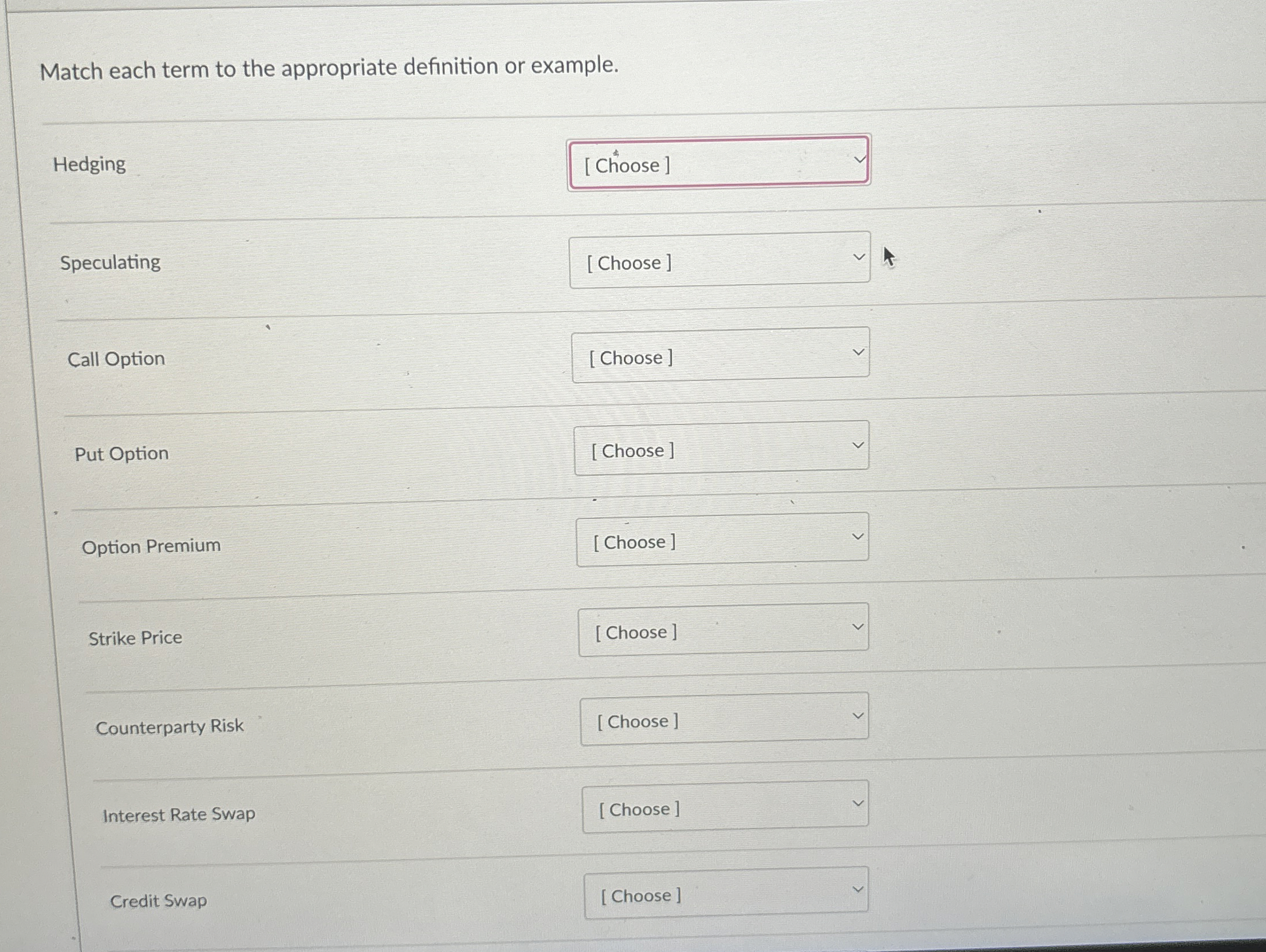Select the Interest Rate Swap term text
The height and width of the screenshot is (952, 1266).
coord(179,814)
